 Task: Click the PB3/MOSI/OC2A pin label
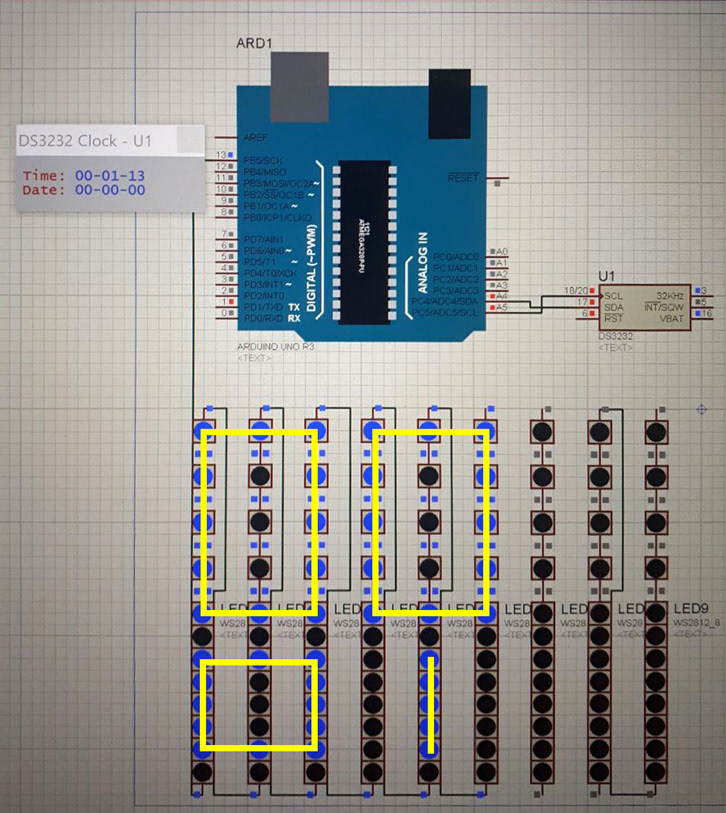(x=278, y=184)
